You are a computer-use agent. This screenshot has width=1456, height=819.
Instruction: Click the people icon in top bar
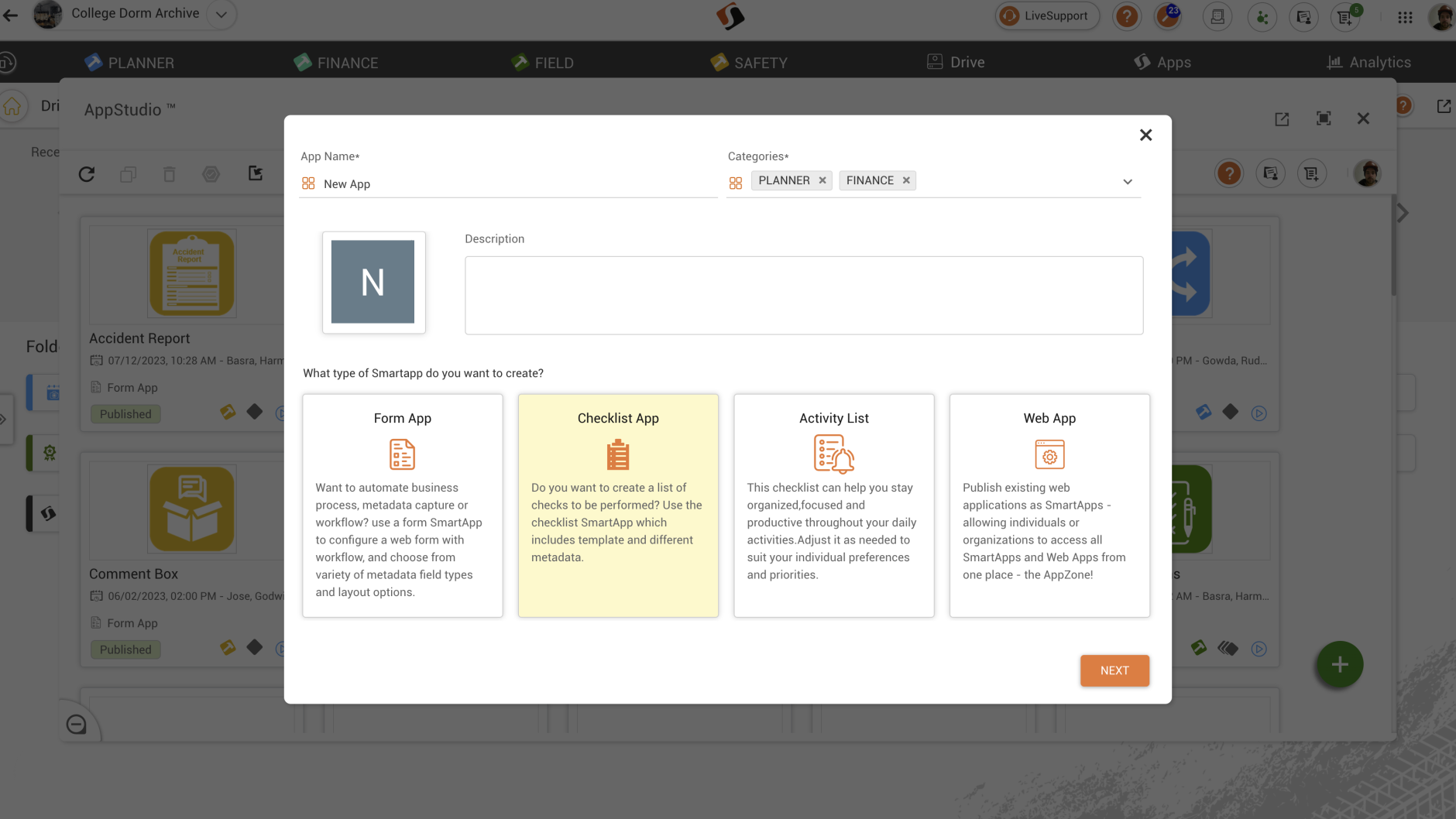(1262, 16)
